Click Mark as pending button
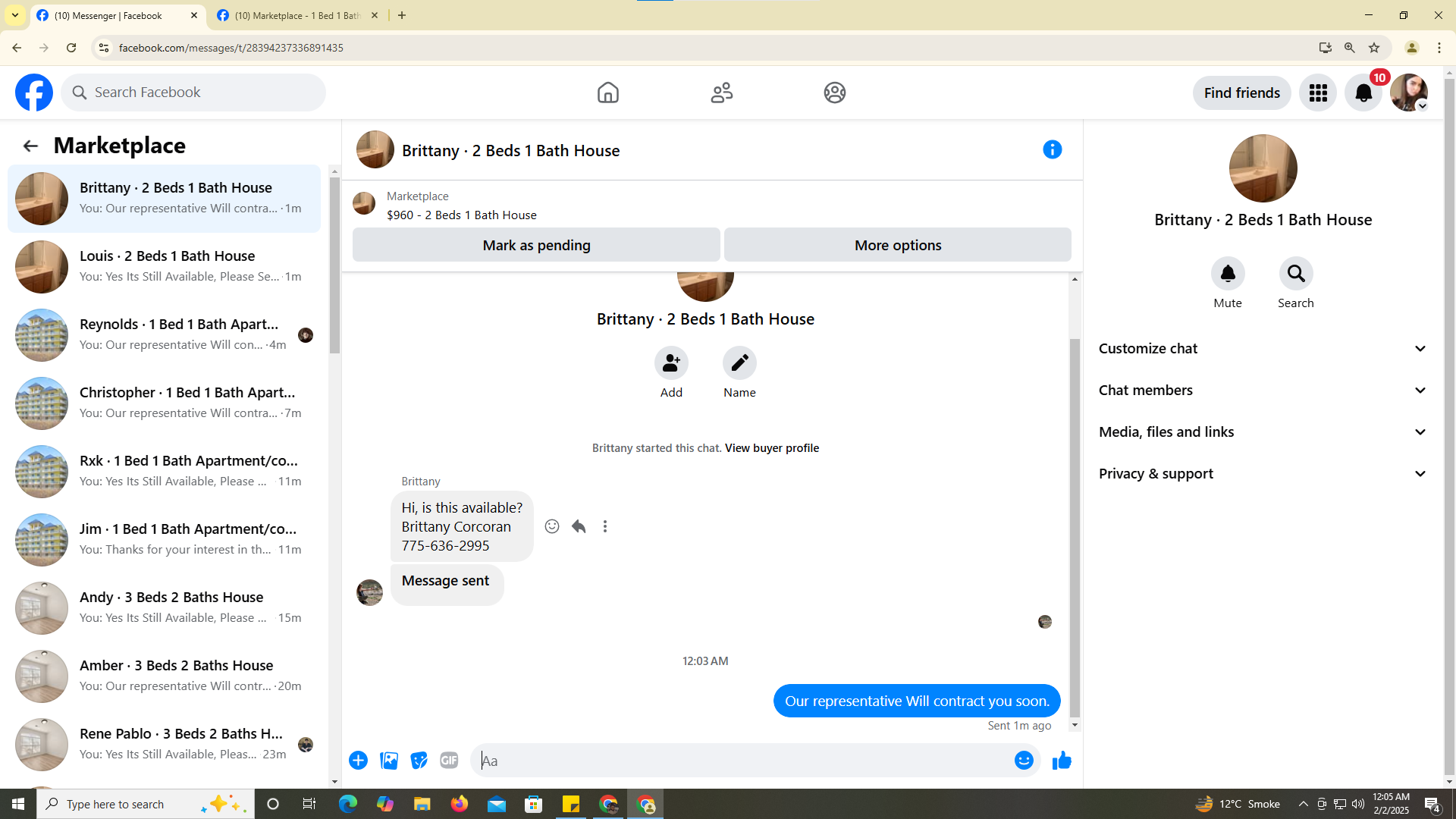Image resolution: width=1456 pixels, height=819 pixels. tap(536, 245)
